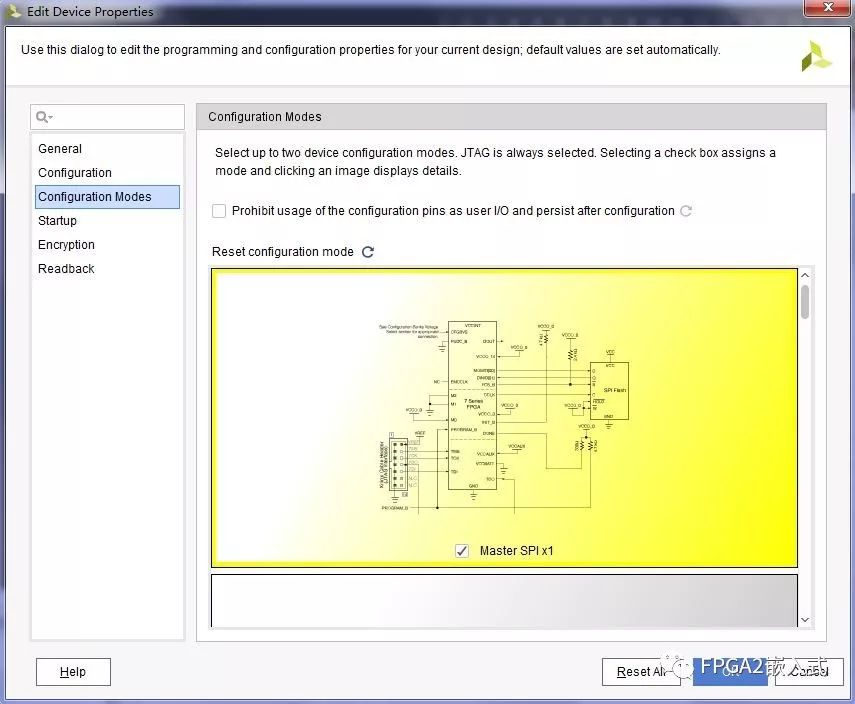Click the Reset All button
This screenshot has width=855, height=704.
point(641,672)
